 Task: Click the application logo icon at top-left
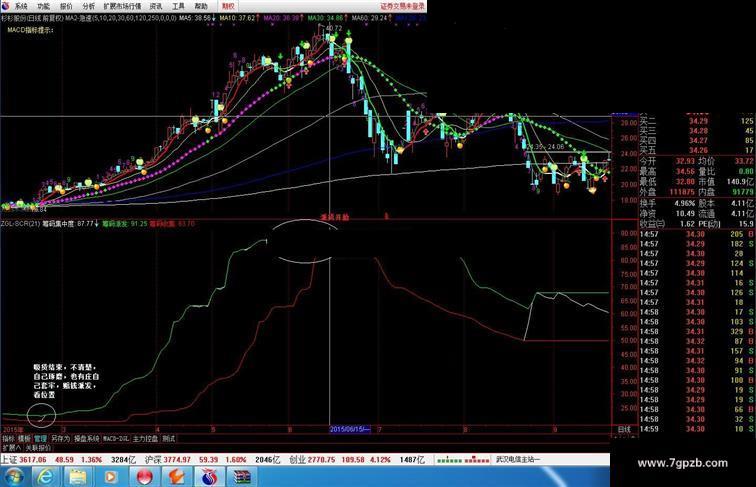pyautogui.click(x=5, y=6)
